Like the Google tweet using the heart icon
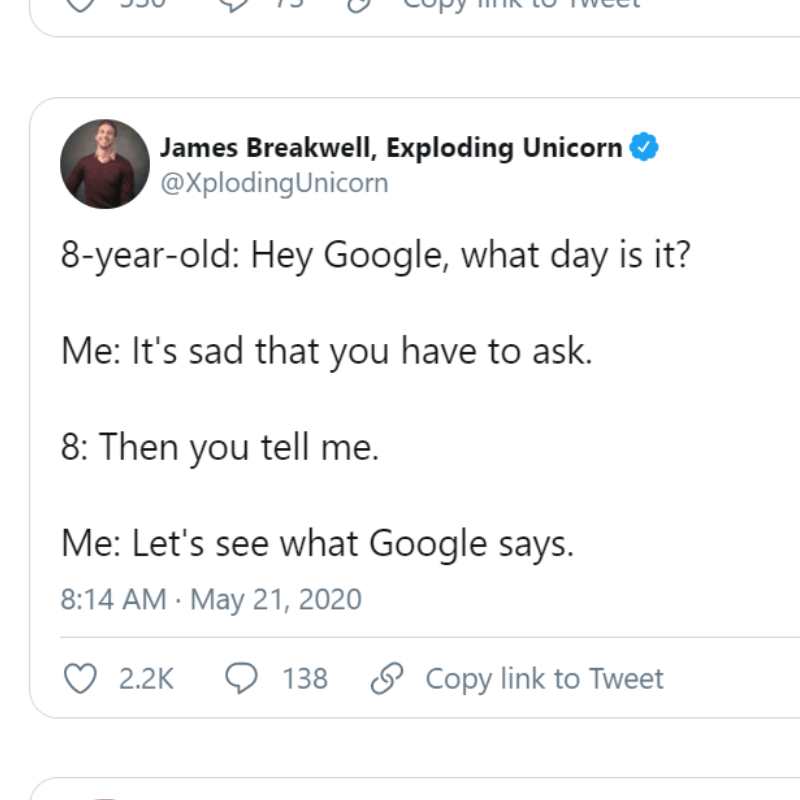 coord(78,678)
